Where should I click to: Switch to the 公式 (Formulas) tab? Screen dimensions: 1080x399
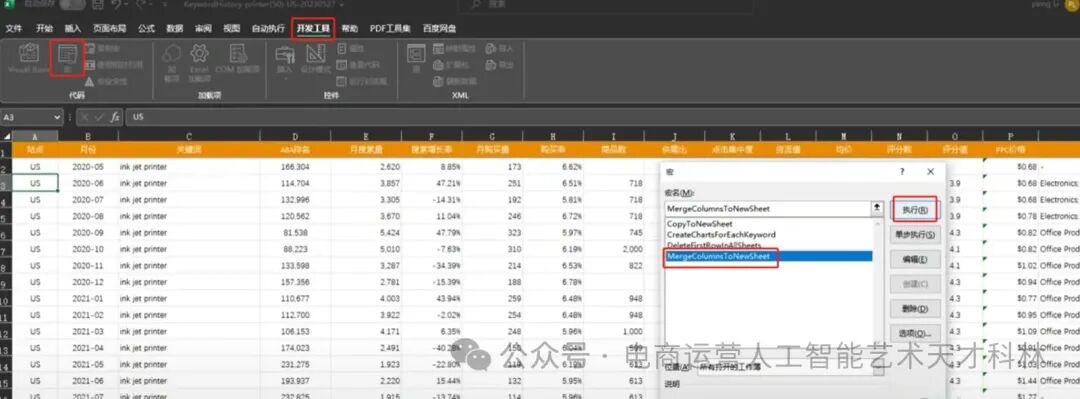[146, 29]
